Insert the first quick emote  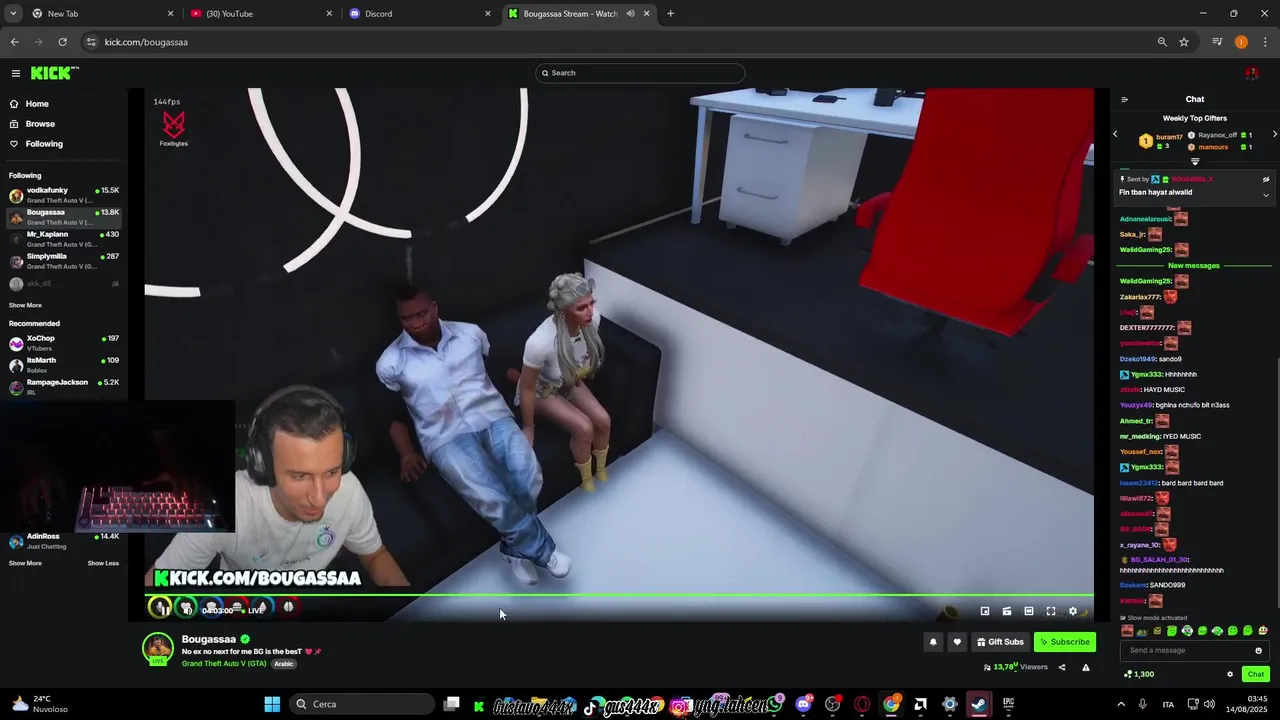1128,631
